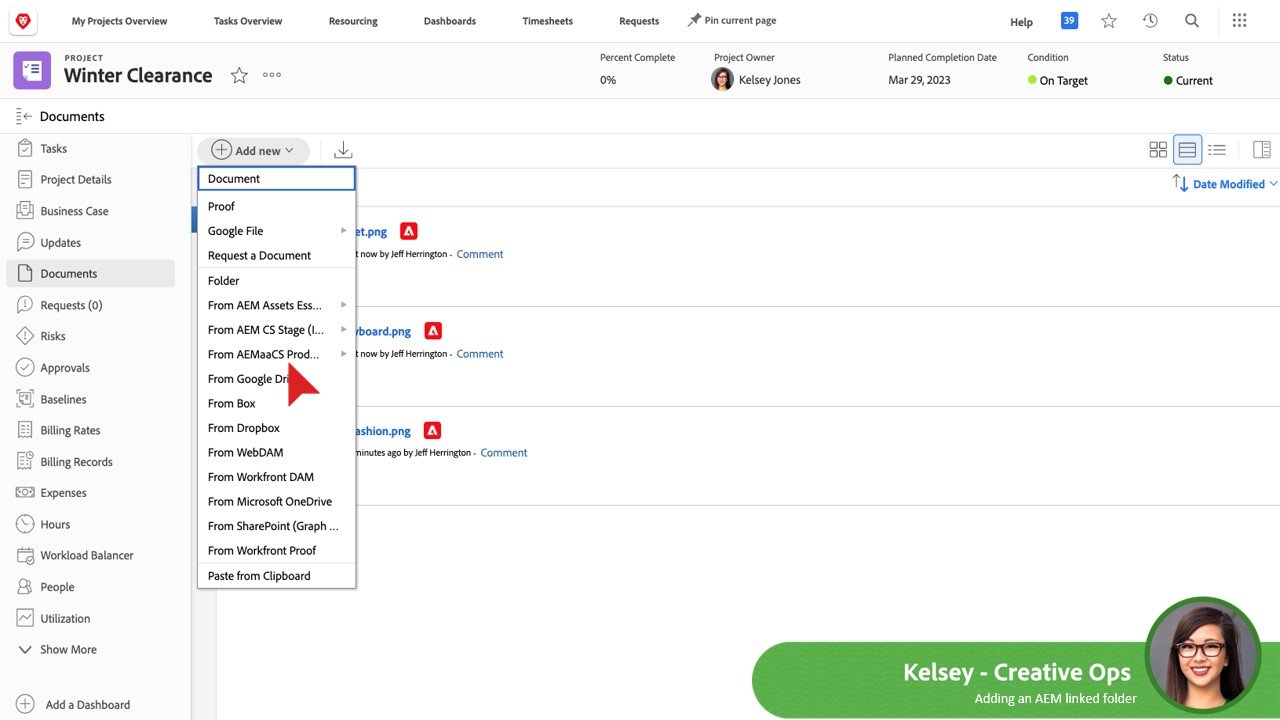1280x720 pixels.
Task: Open People in the sidebar
Action: click(x=90, y=587)
